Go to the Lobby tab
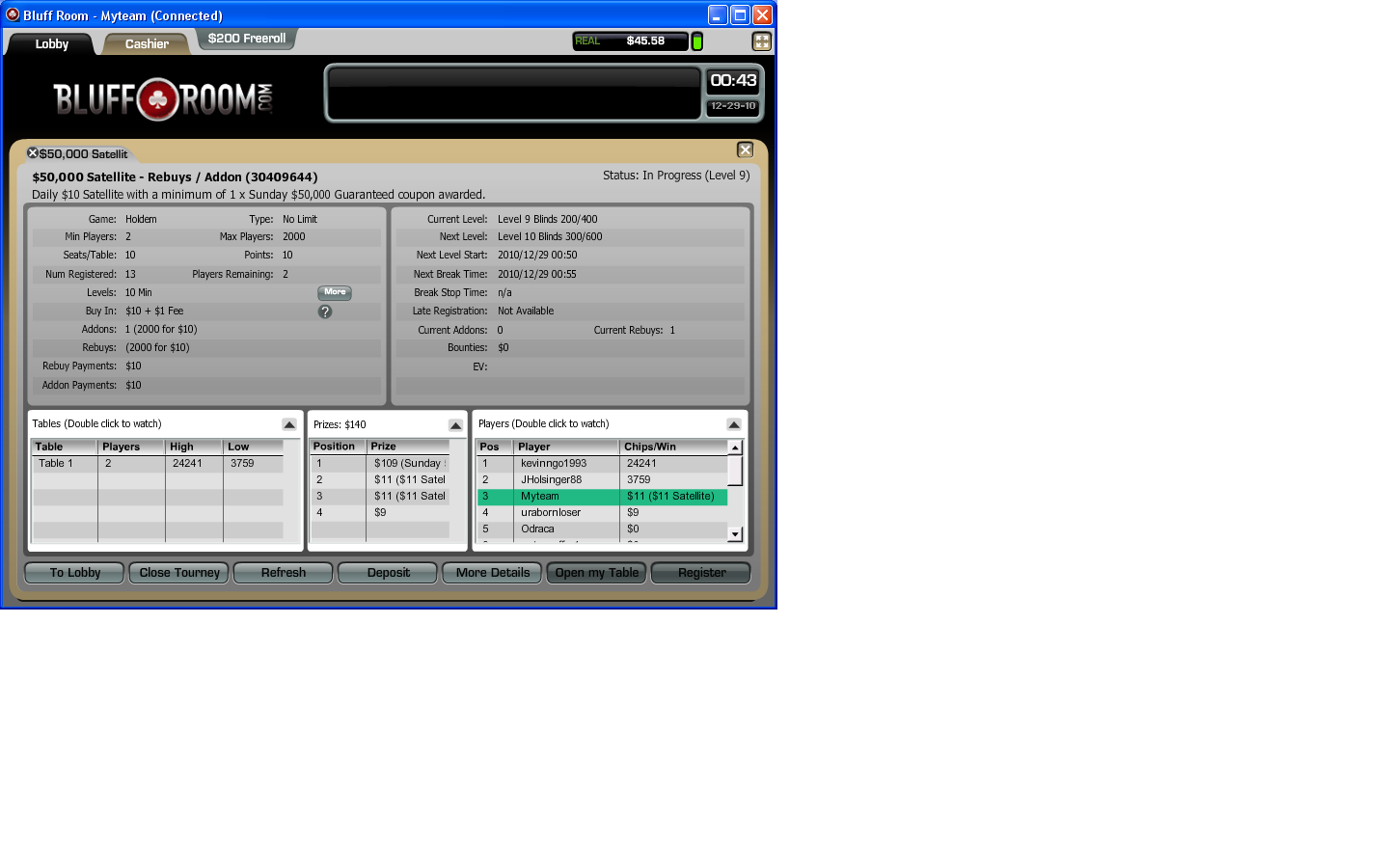The image size is (1389, 868). tap(52, 44)
